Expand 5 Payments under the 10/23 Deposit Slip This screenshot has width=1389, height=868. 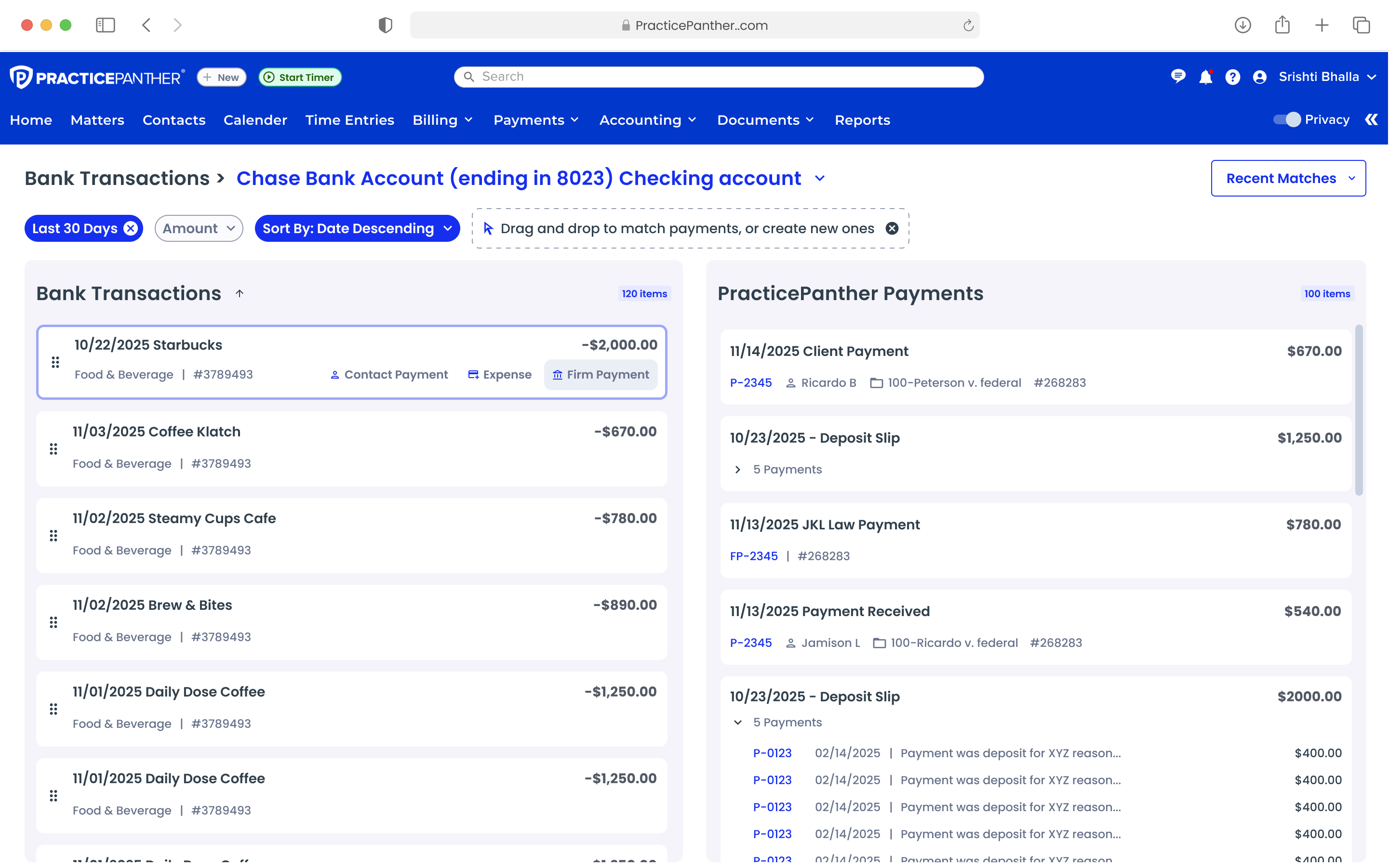tap(737, 469)
